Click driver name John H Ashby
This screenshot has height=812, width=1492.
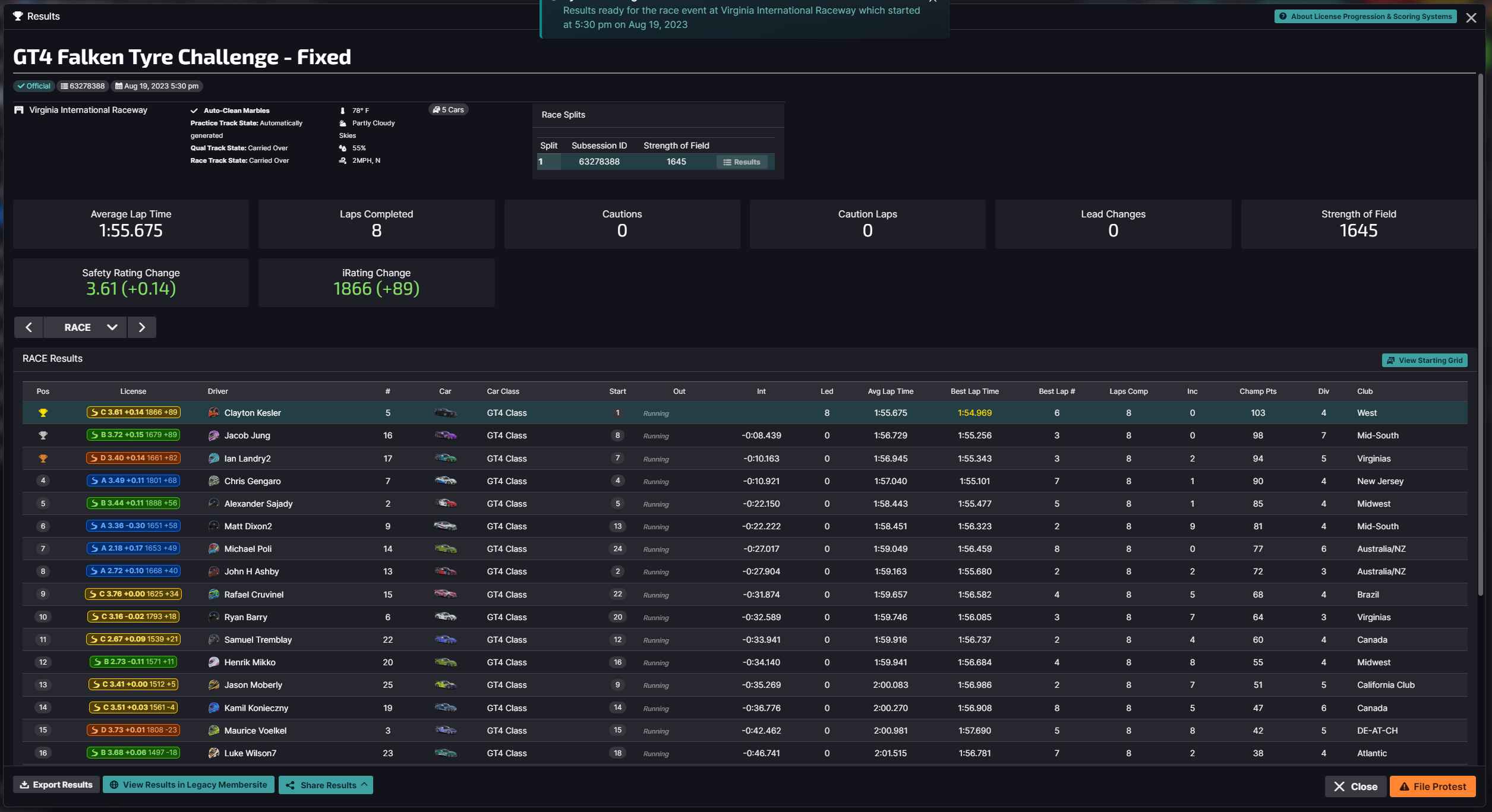click(x=251, y=571)
